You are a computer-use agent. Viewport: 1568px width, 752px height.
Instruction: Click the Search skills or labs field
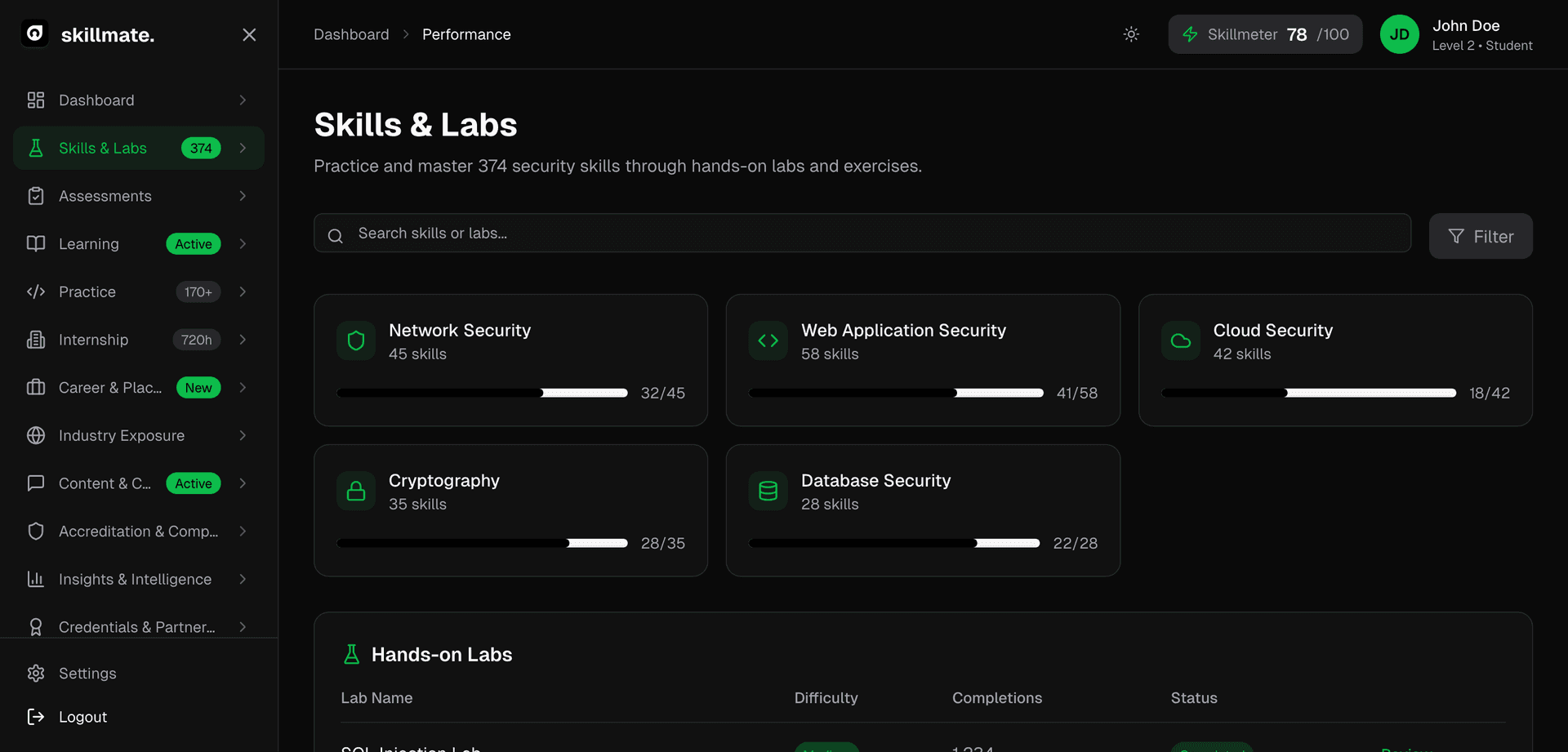click(862, 234)
